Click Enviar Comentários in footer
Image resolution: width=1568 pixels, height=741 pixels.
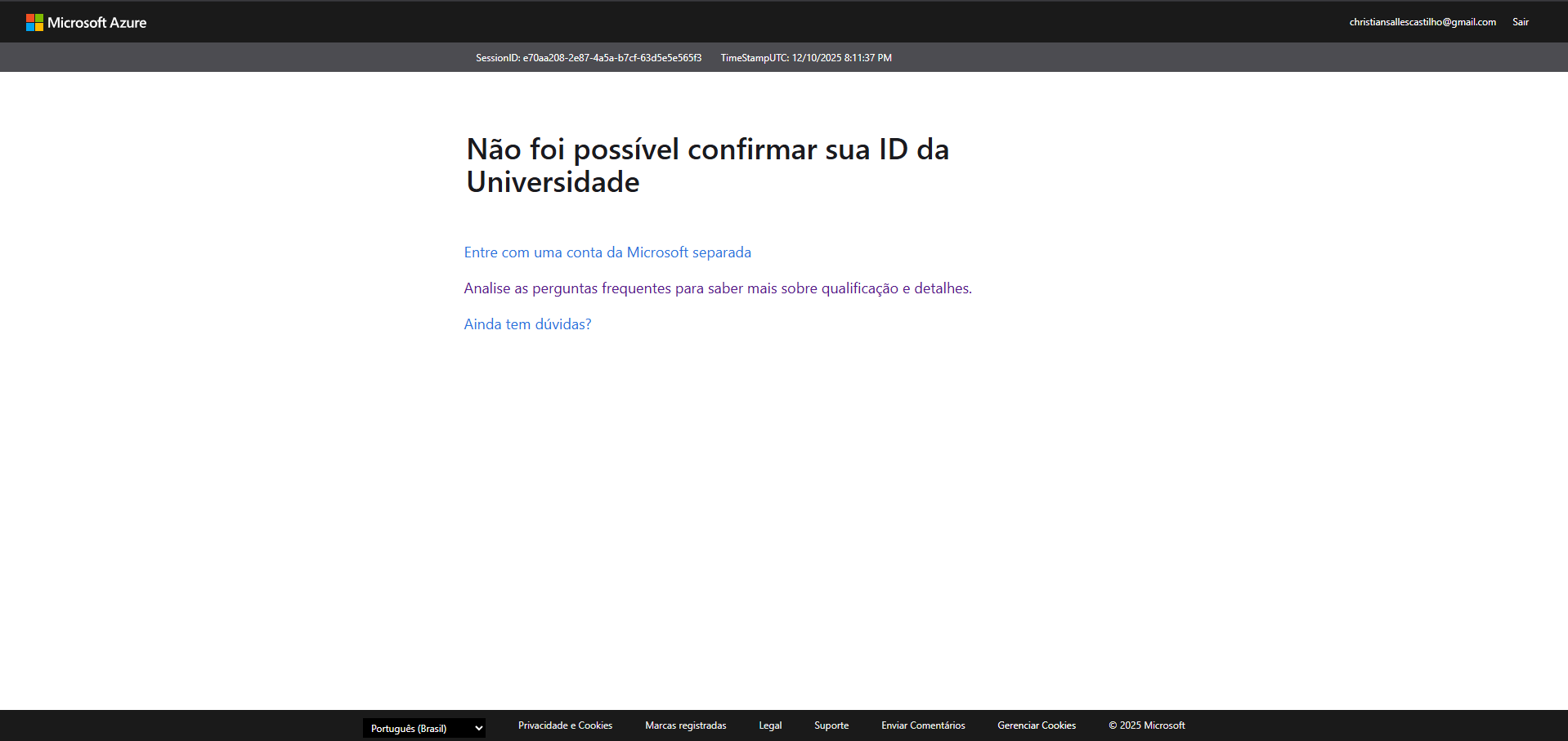(923, 725)
